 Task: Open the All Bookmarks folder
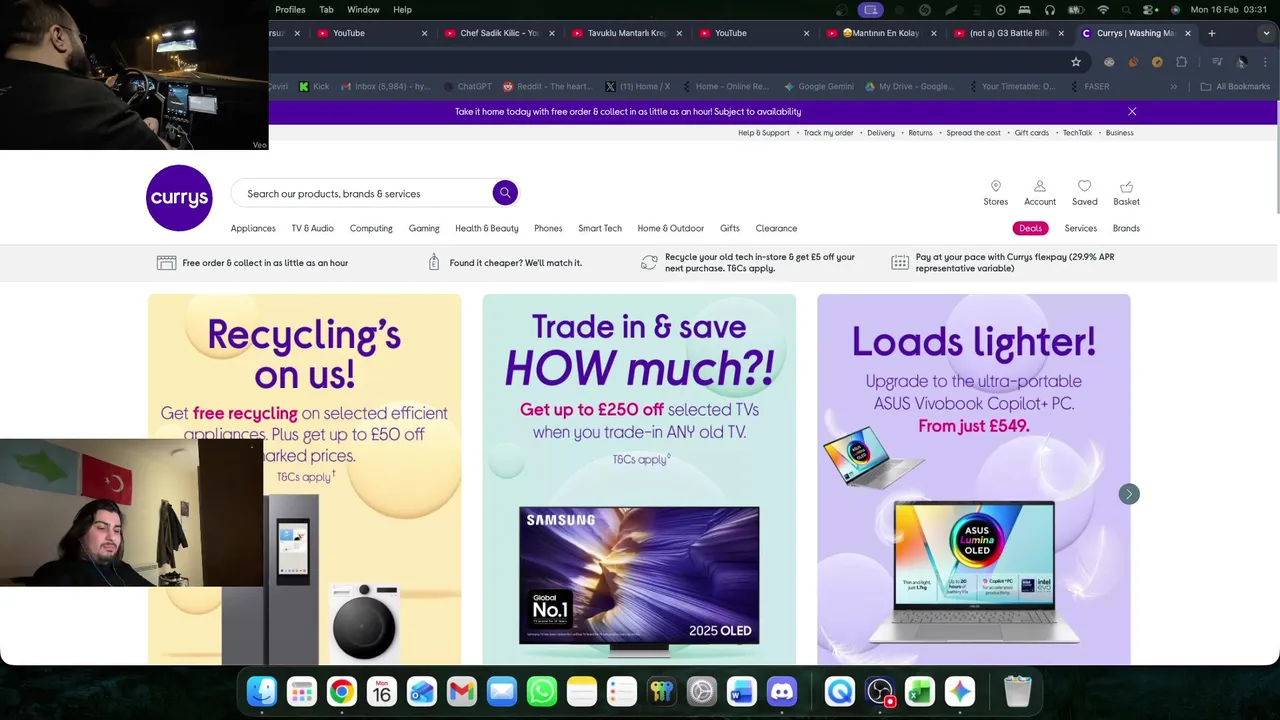tap(1235, 87)
